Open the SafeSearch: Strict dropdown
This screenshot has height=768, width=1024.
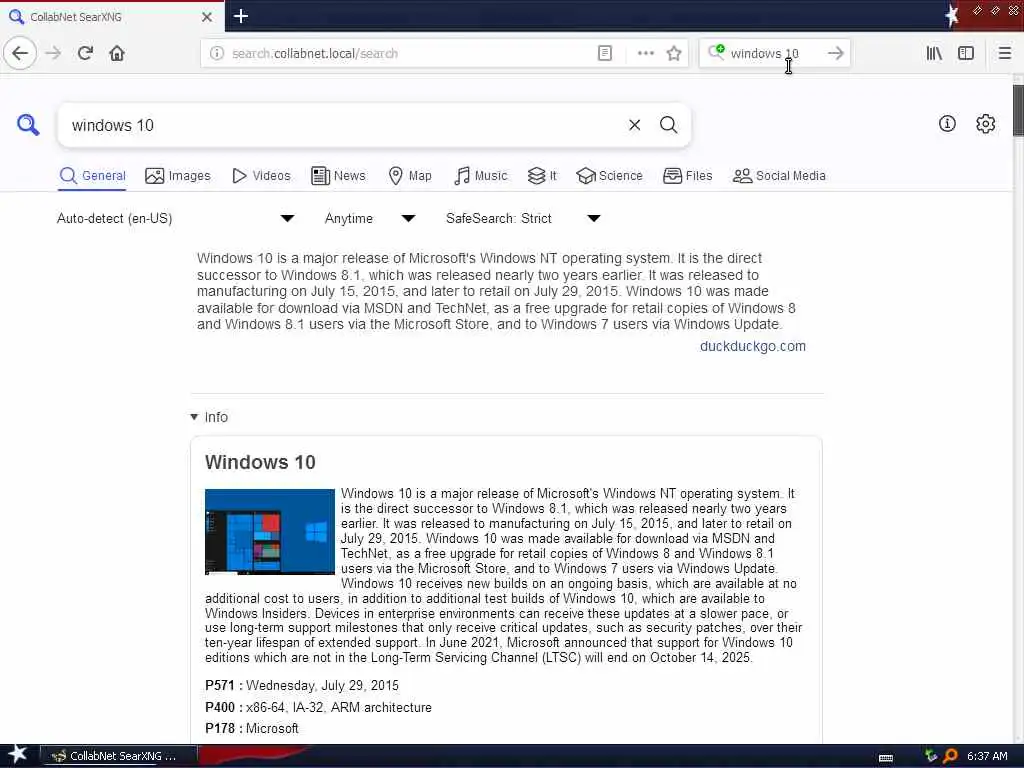[522, 218]
